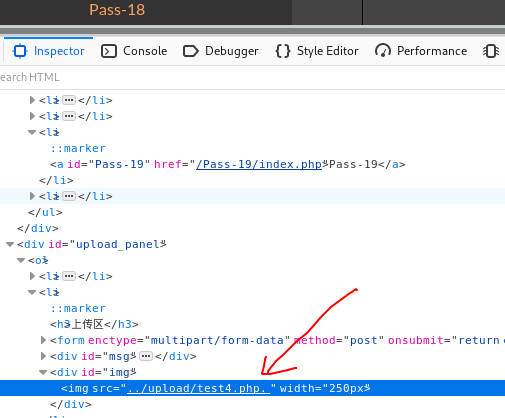Open the Performance tab

(421, 51)
